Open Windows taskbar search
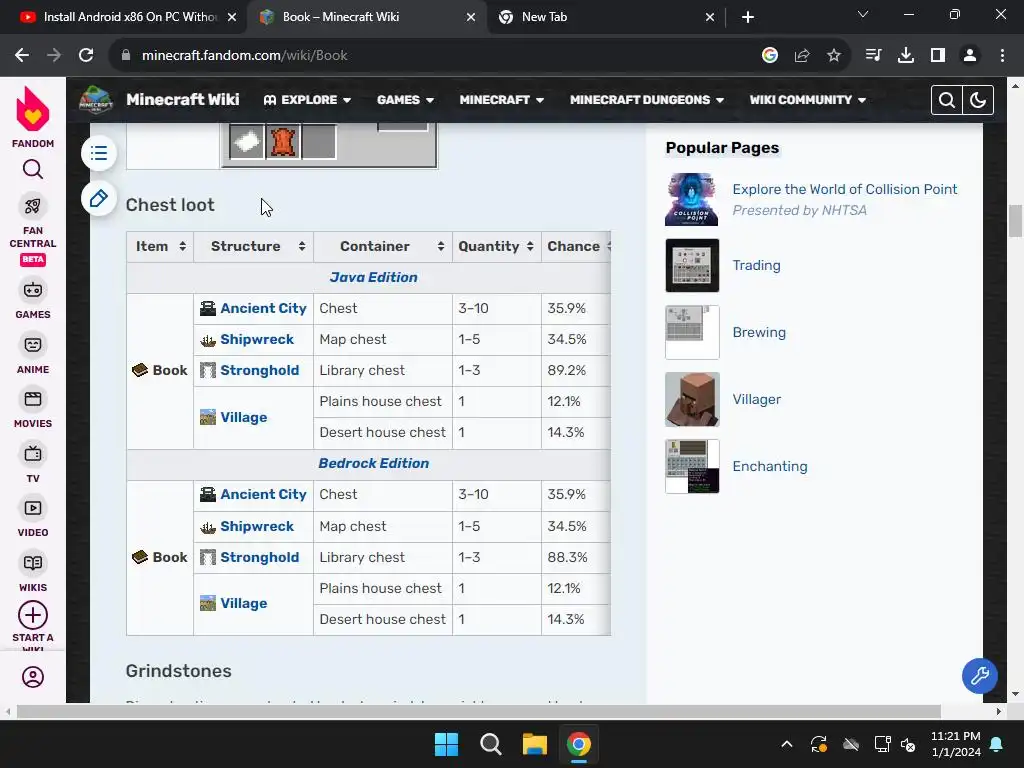 point(490,744)
